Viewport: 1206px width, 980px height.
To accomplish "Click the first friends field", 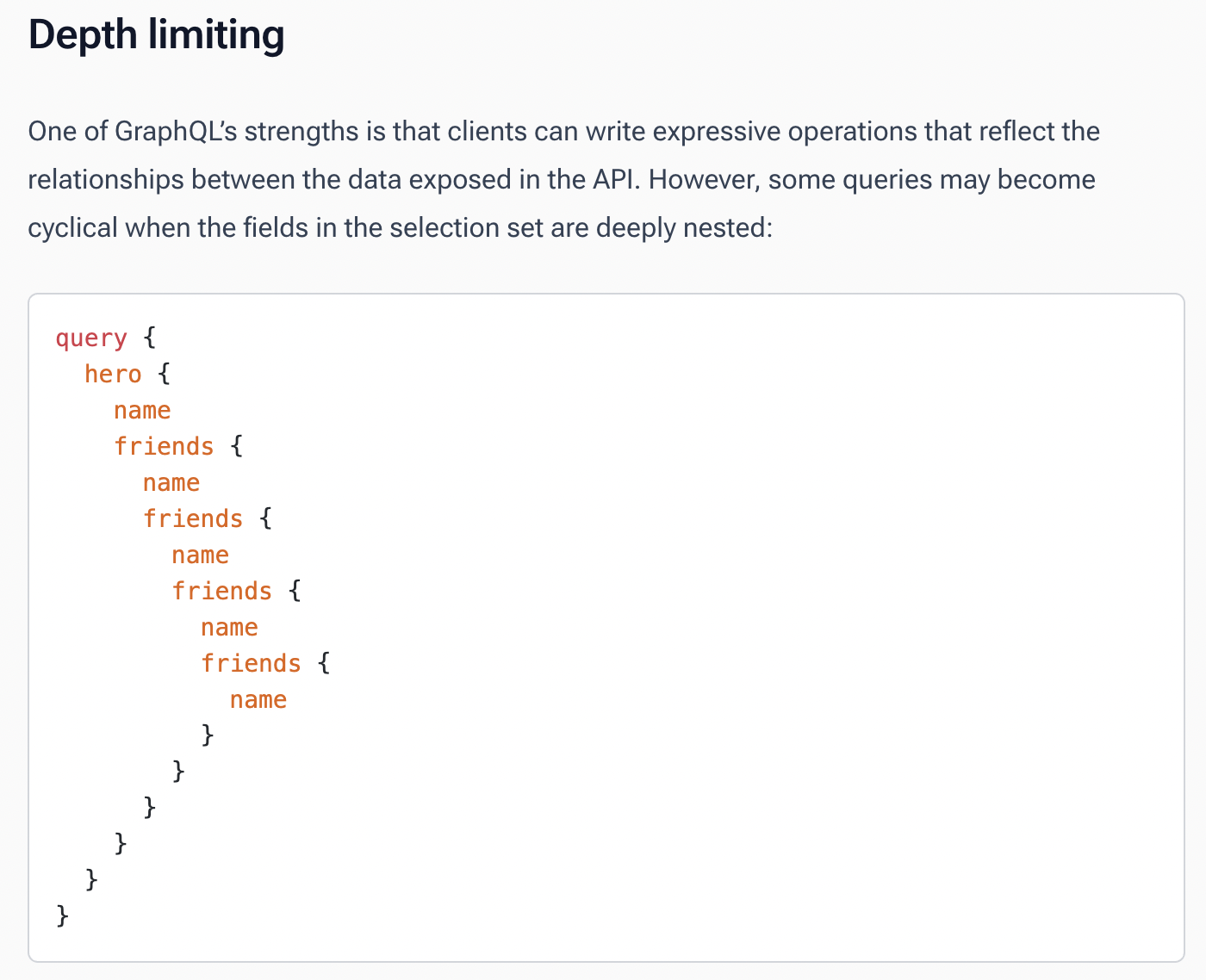I will pos(164,446).
